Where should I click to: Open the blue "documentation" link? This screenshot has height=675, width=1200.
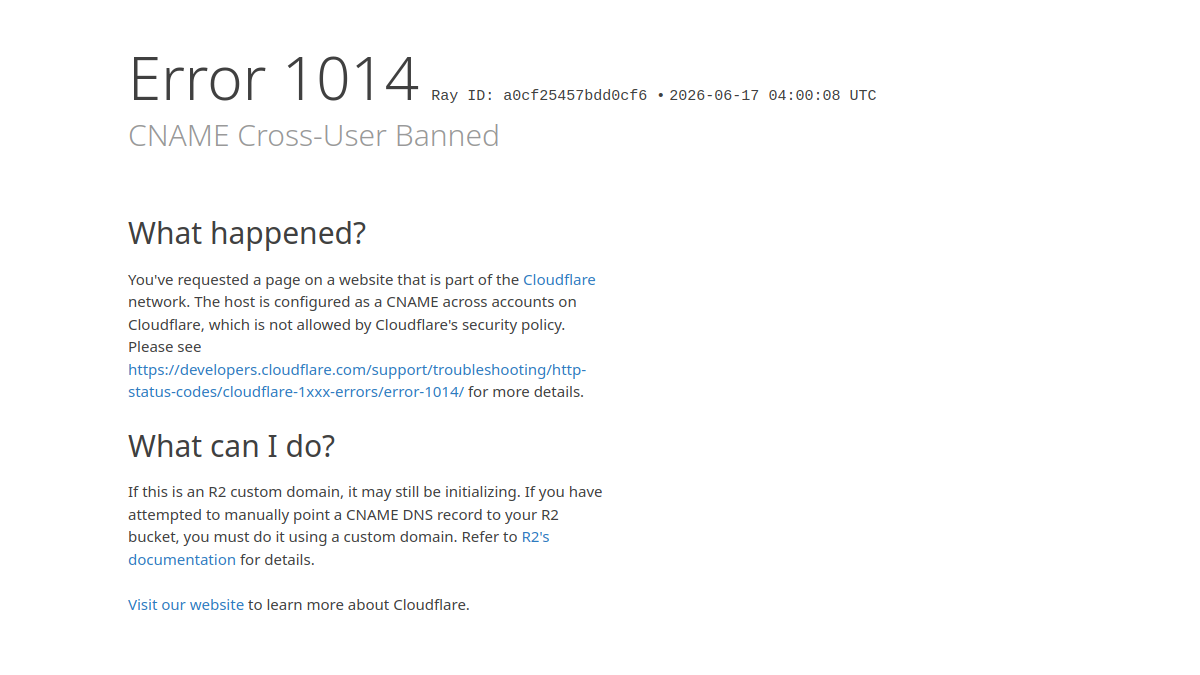(x=182, y=560)
